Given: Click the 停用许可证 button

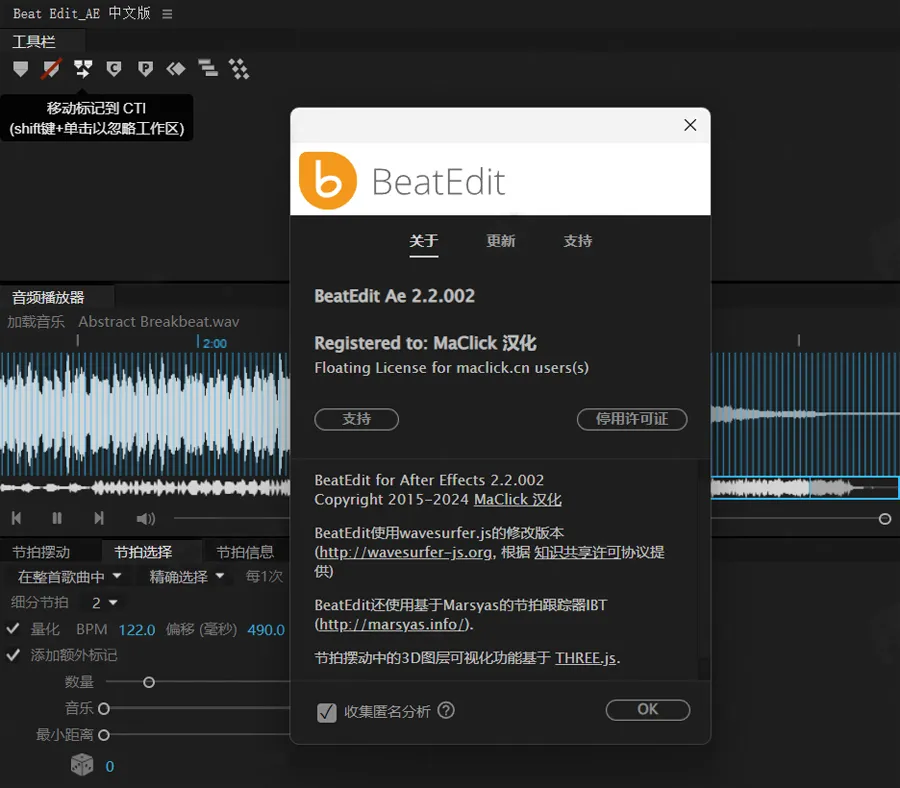Looking at the screenshot, I should tap(632, 419).
